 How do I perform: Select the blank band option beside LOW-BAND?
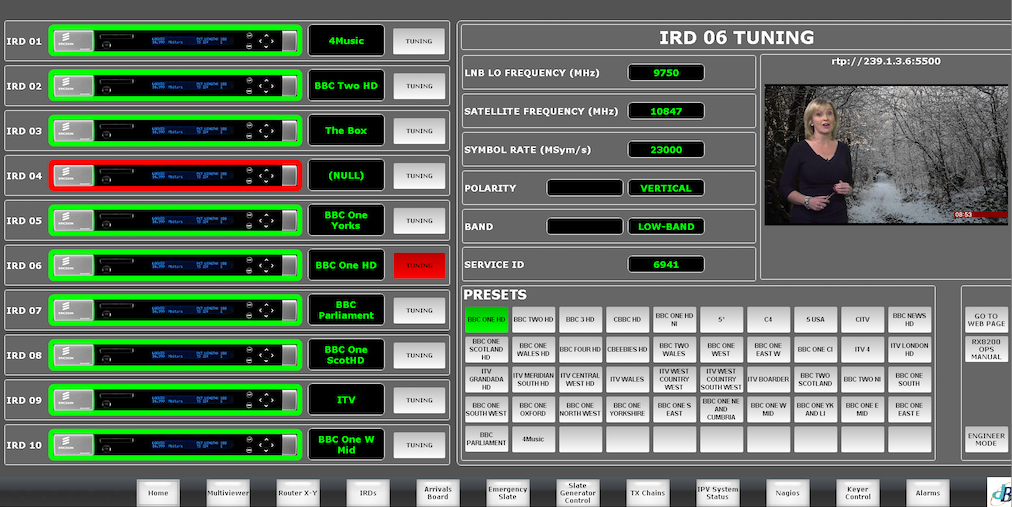(585, 226)
